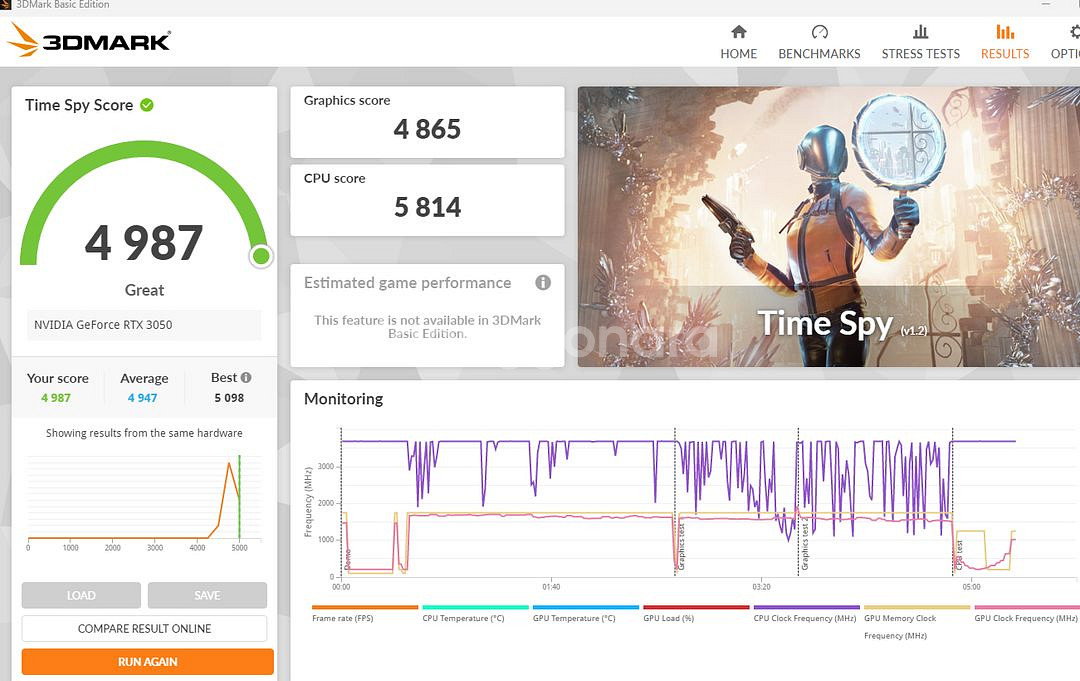Click the green verified score checkmark

(x=147, y=105)
